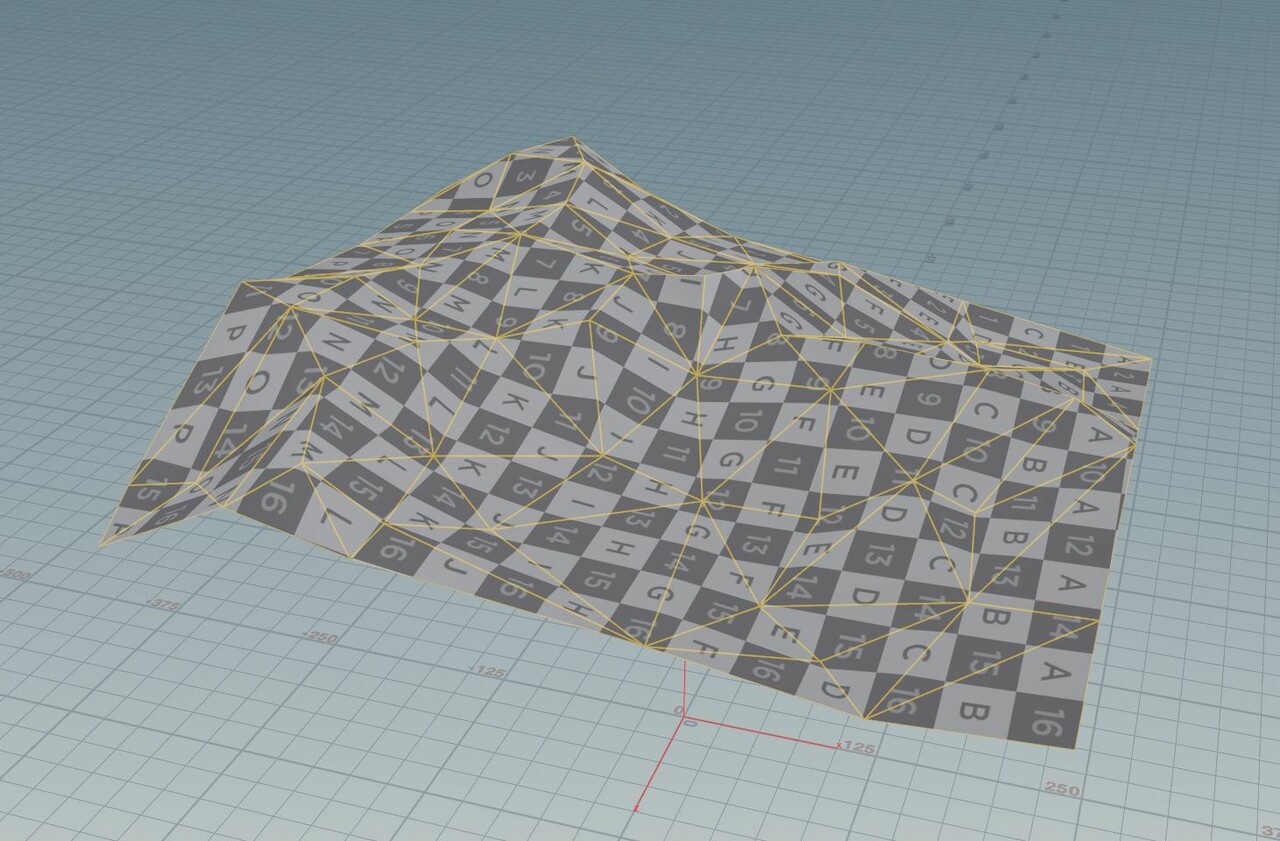Click the "250" grid ruler label

click(1062, 789)
